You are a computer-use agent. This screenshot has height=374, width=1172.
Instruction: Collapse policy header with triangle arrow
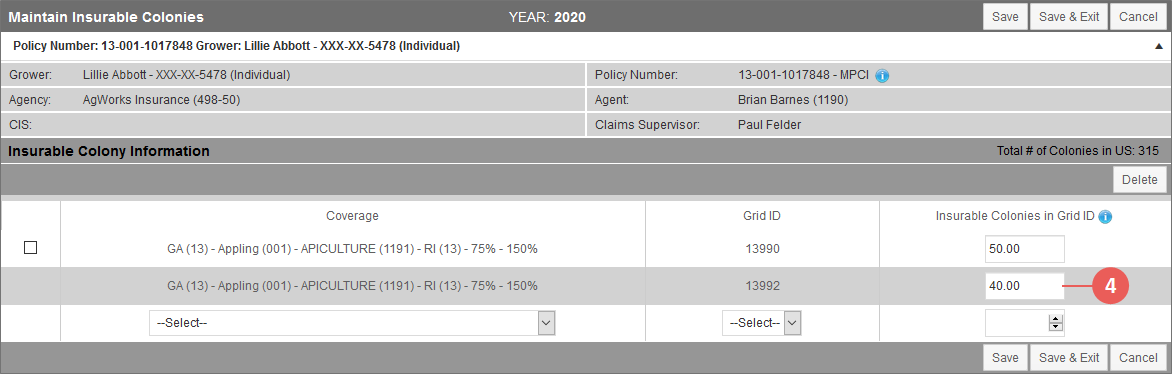coord(1159,46)
